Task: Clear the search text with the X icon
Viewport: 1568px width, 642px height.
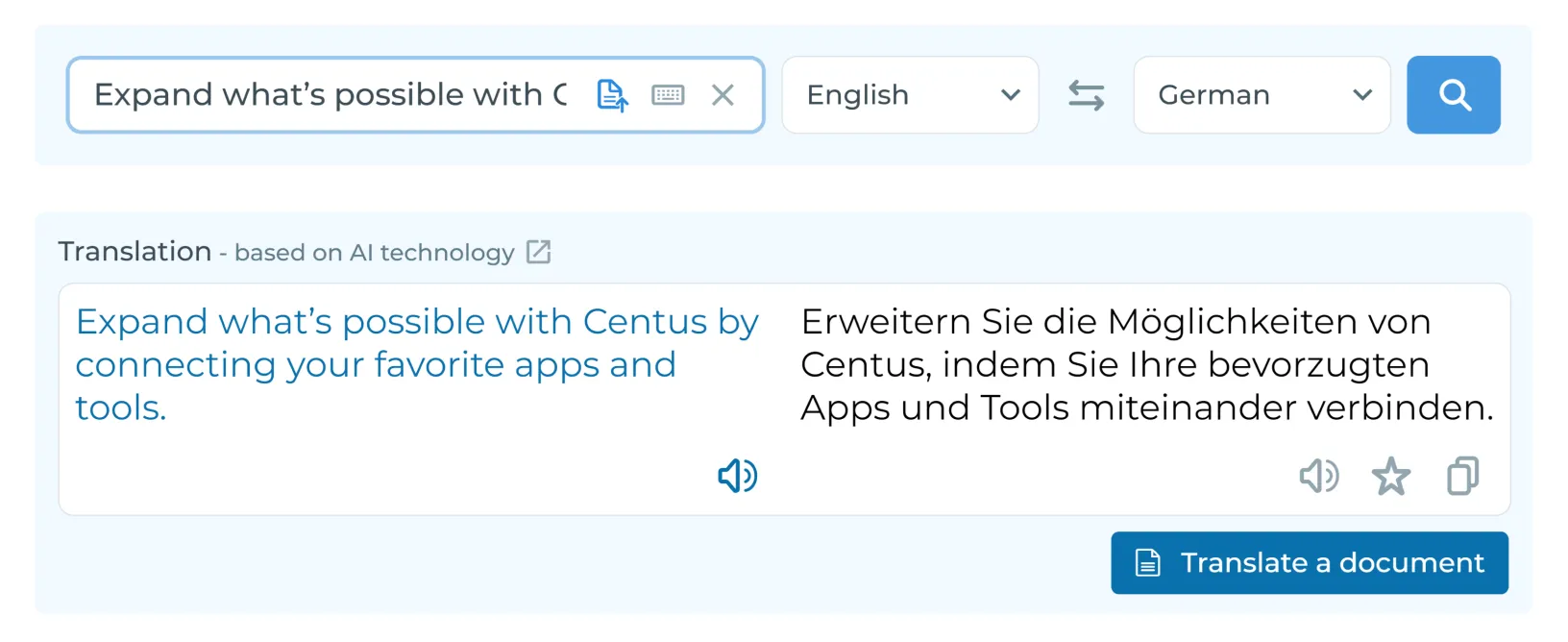Action: pyautogui.click(x=723, y=95)
